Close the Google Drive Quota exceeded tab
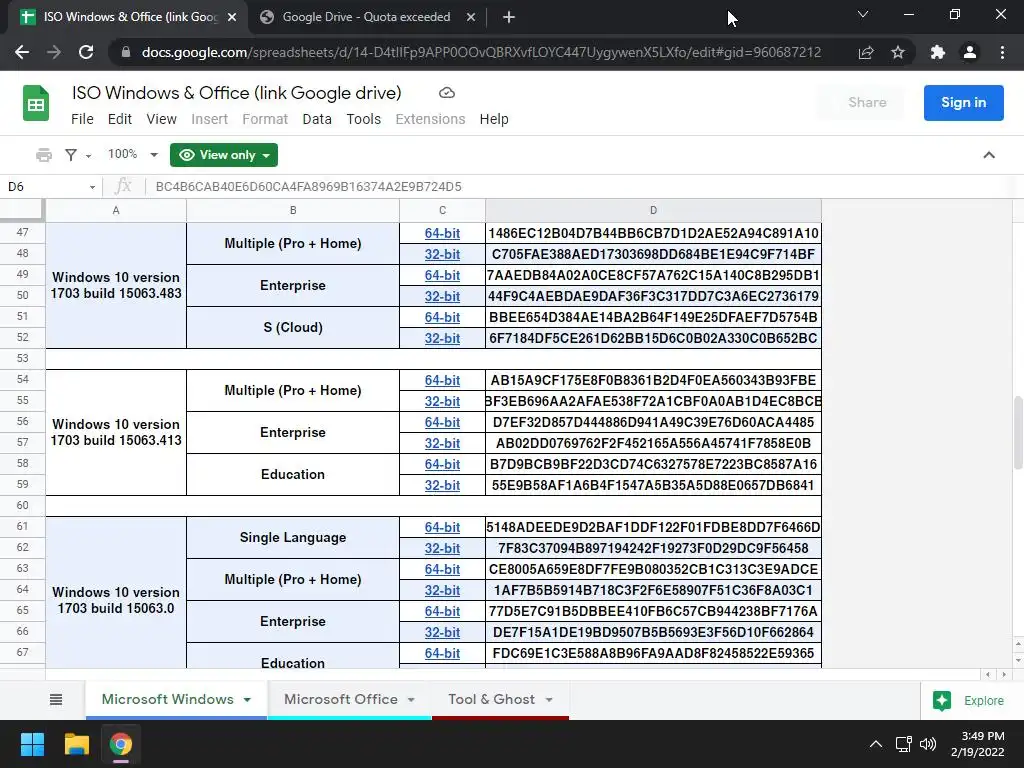 coord(471,17)
